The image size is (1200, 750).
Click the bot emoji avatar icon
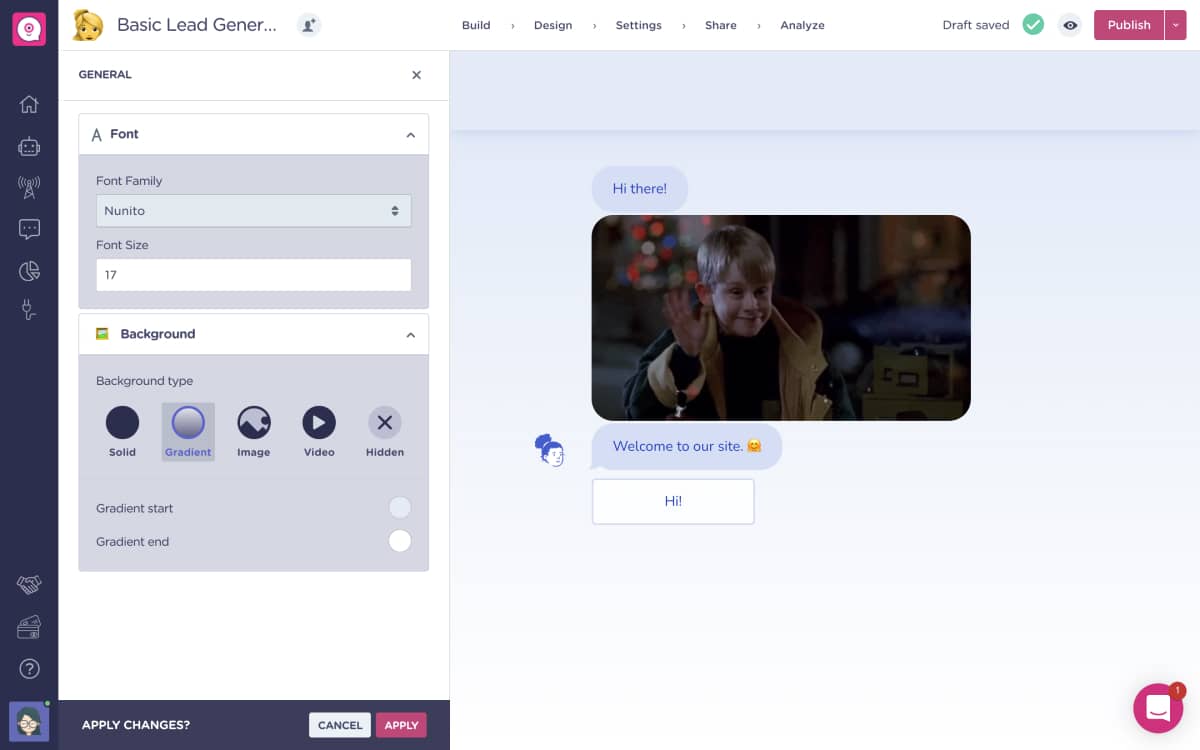tap(89, 25)
